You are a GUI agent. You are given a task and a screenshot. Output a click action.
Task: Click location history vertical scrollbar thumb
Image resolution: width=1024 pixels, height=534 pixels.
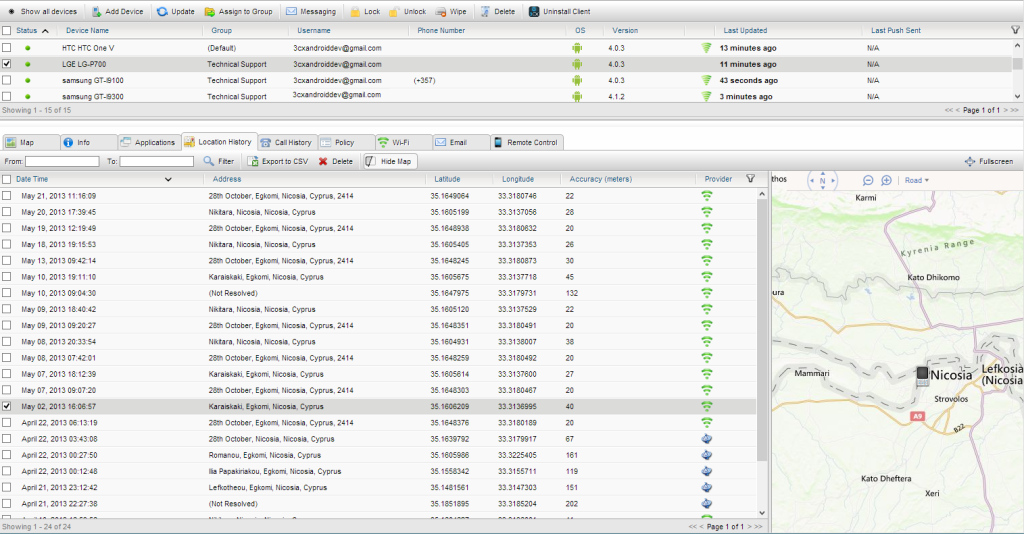coord(762,330)
